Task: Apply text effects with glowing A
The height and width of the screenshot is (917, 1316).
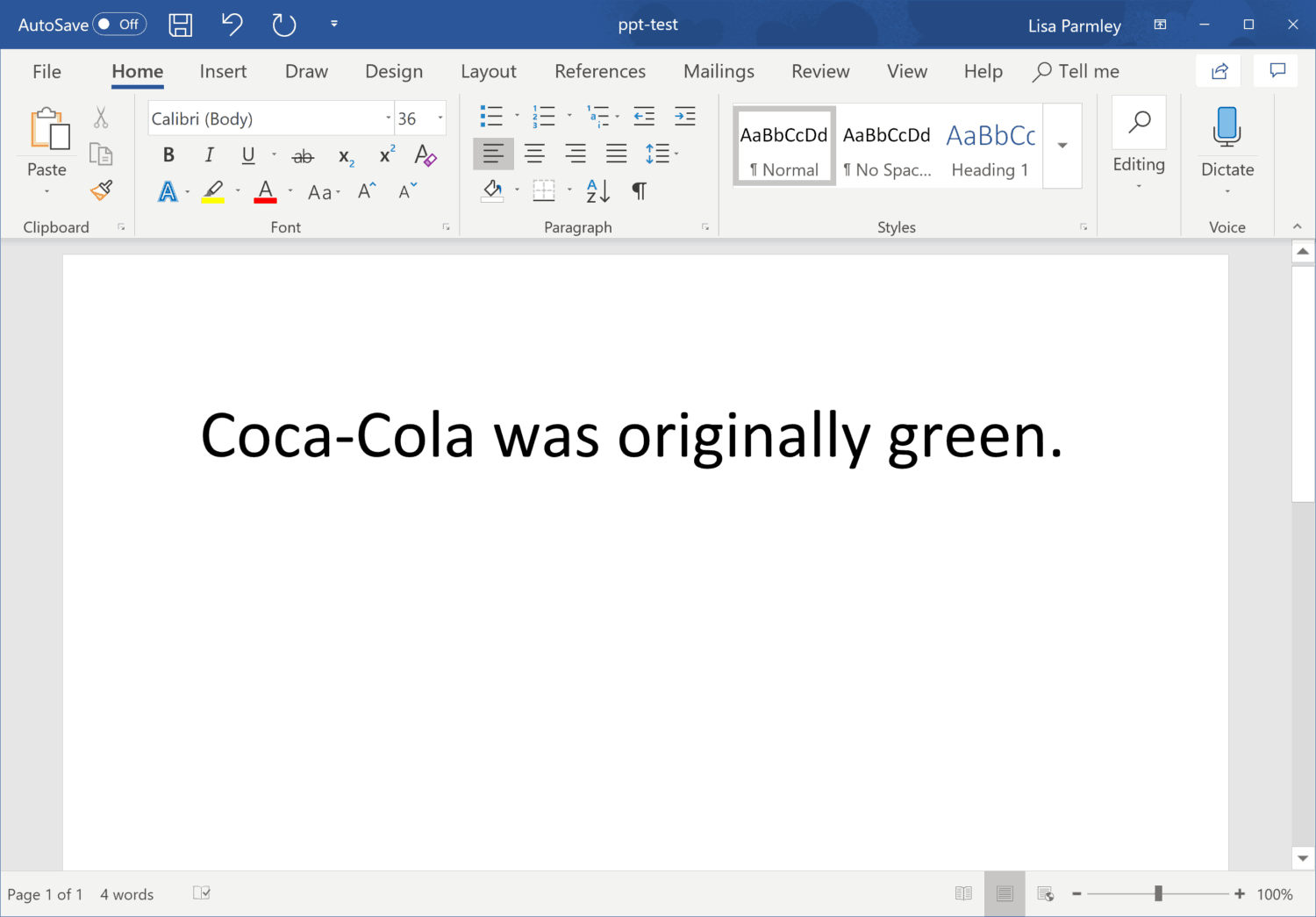Action: [168, 191]
